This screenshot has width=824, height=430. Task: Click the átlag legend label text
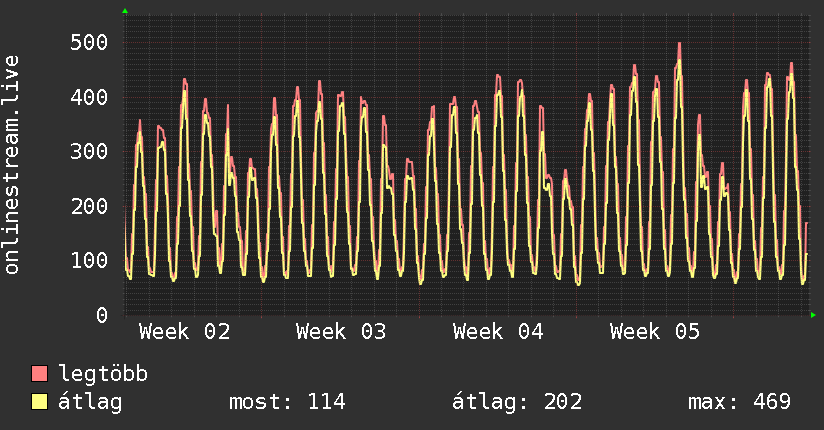point(90,402)
